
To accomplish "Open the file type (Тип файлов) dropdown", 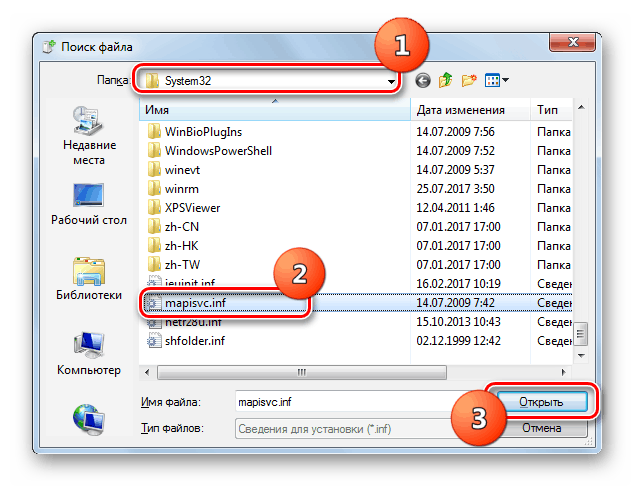I will pyautogui.click(x=344, y=429).
